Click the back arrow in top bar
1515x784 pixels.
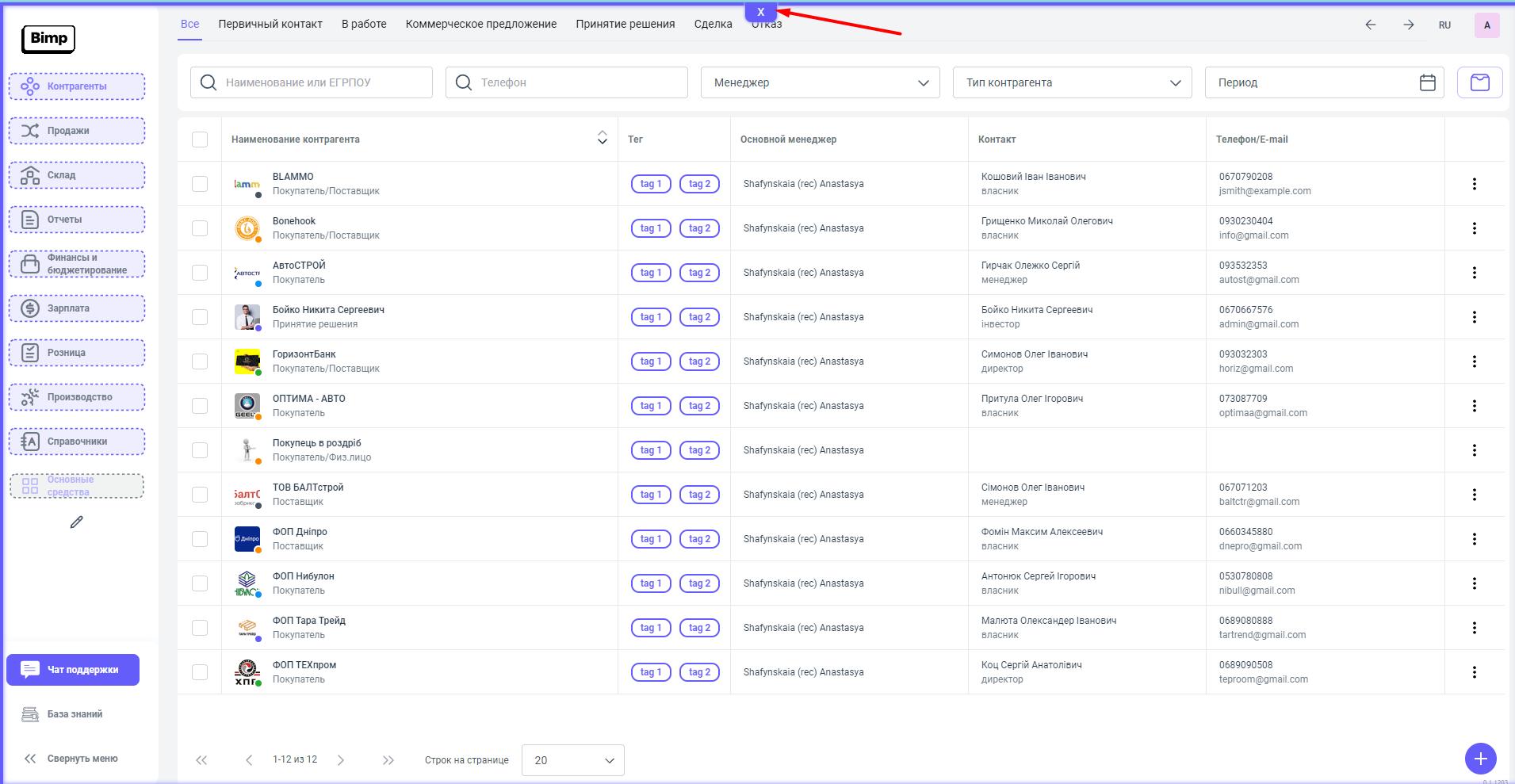click(x=1370, y=25)
